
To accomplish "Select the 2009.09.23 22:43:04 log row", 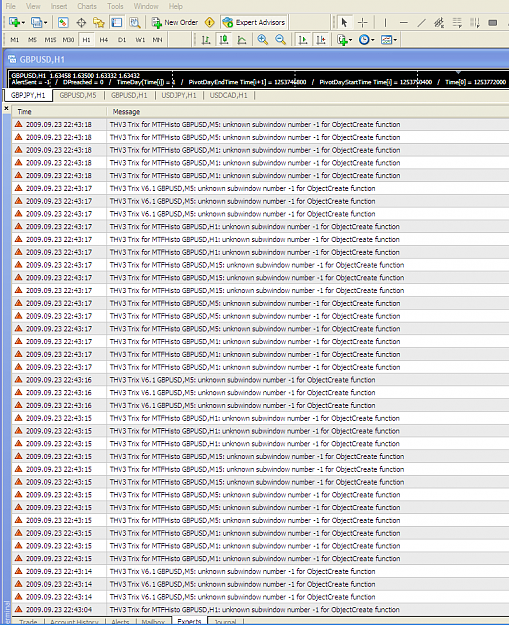I will point(260,609).
